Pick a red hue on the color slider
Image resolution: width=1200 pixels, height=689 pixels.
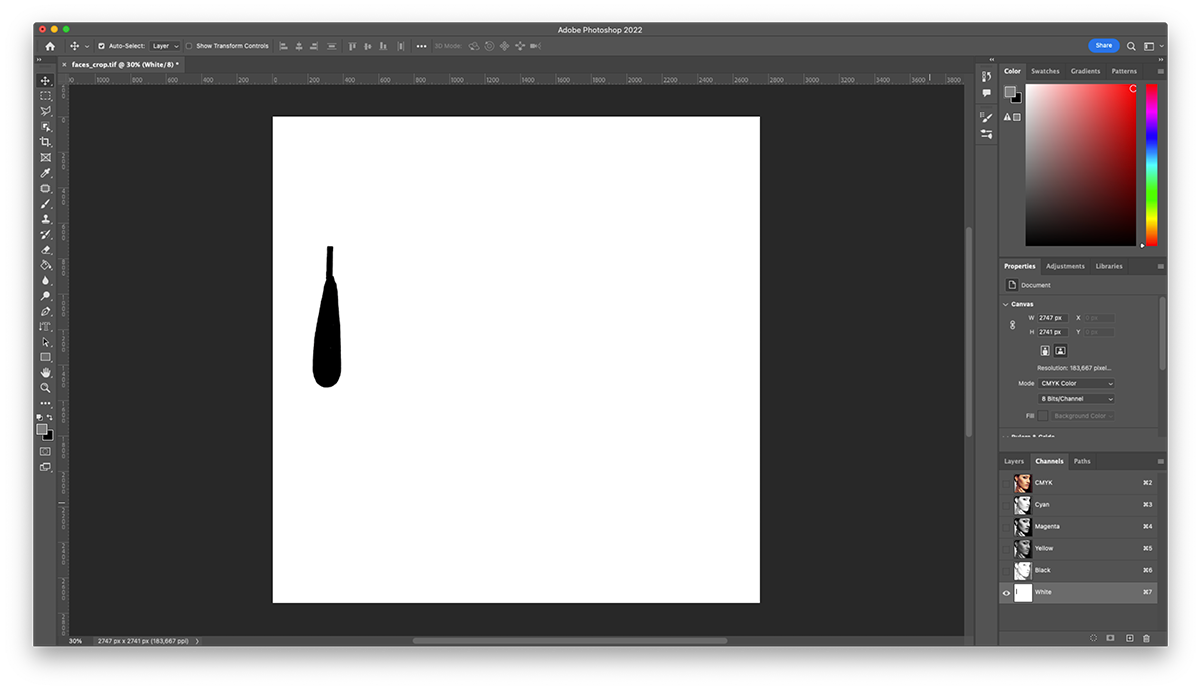point(1148,90)
